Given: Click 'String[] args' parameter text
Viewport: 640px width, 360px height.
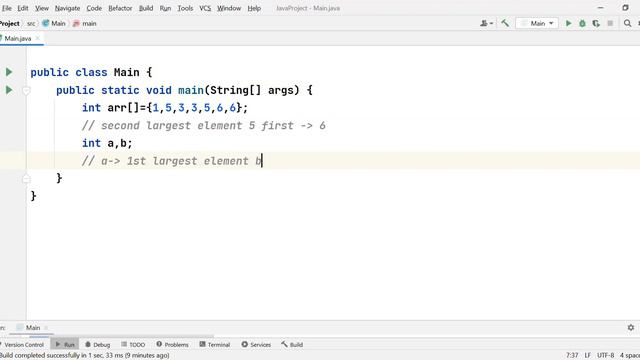Looking at the screenshot, I should (x=254, y=90).
